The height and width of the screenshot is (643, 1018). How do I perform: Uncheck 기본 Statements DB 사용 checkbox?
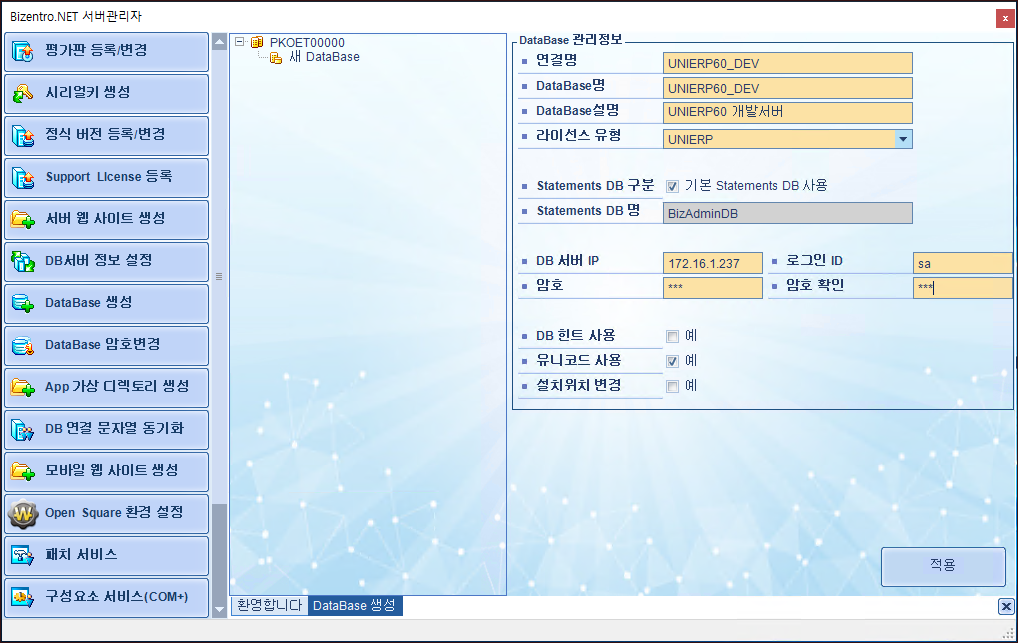point(672,186)
